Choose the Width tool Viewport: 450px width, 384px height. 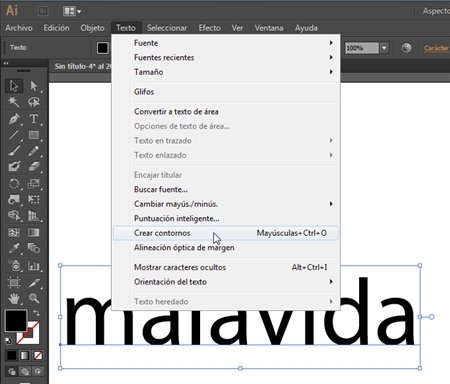coord(14,199)
